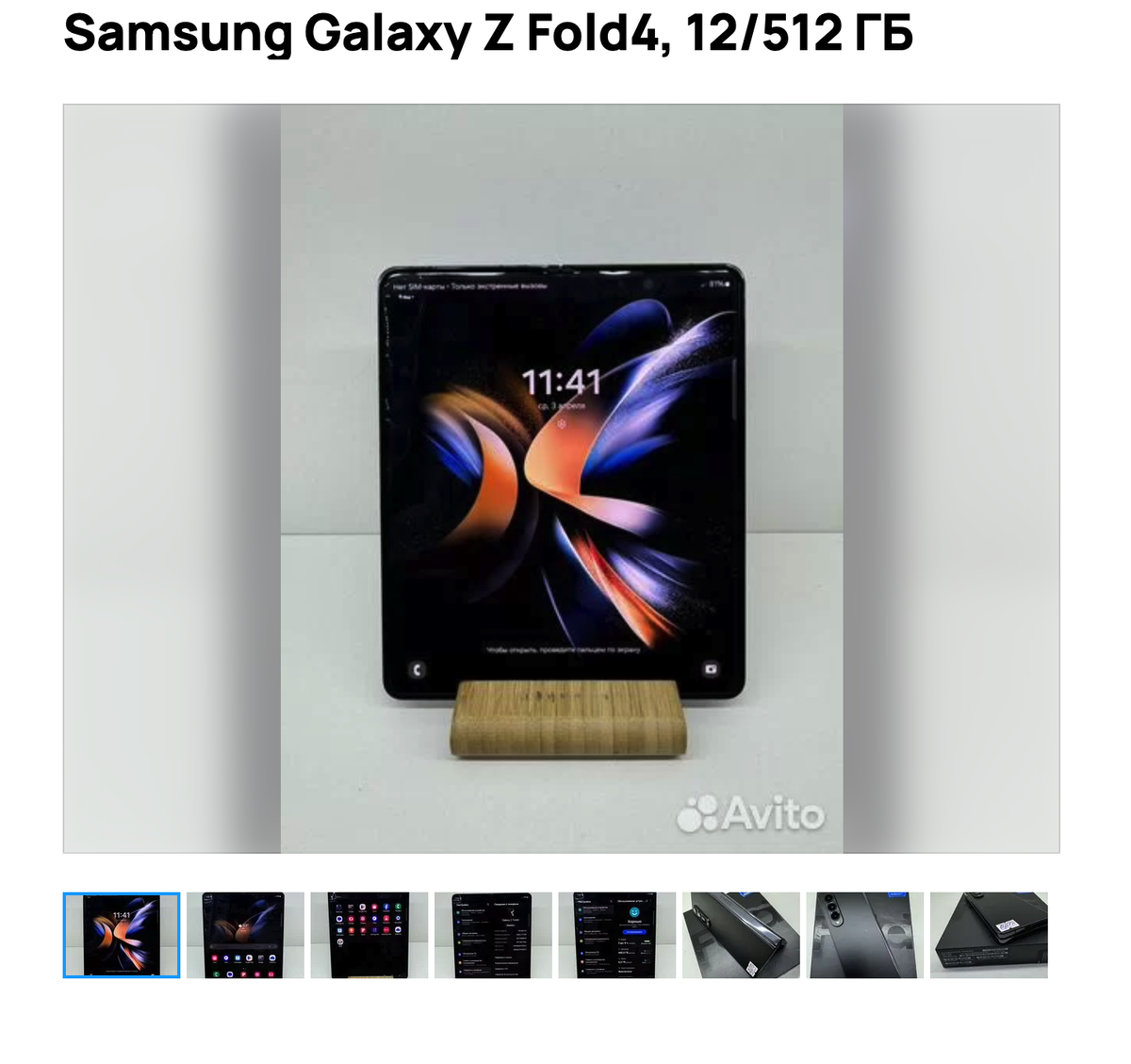The height and width of the screenshot is (1064, 1131).
Task: Click the wooden phone stand in photo
Action: point(569,717)
